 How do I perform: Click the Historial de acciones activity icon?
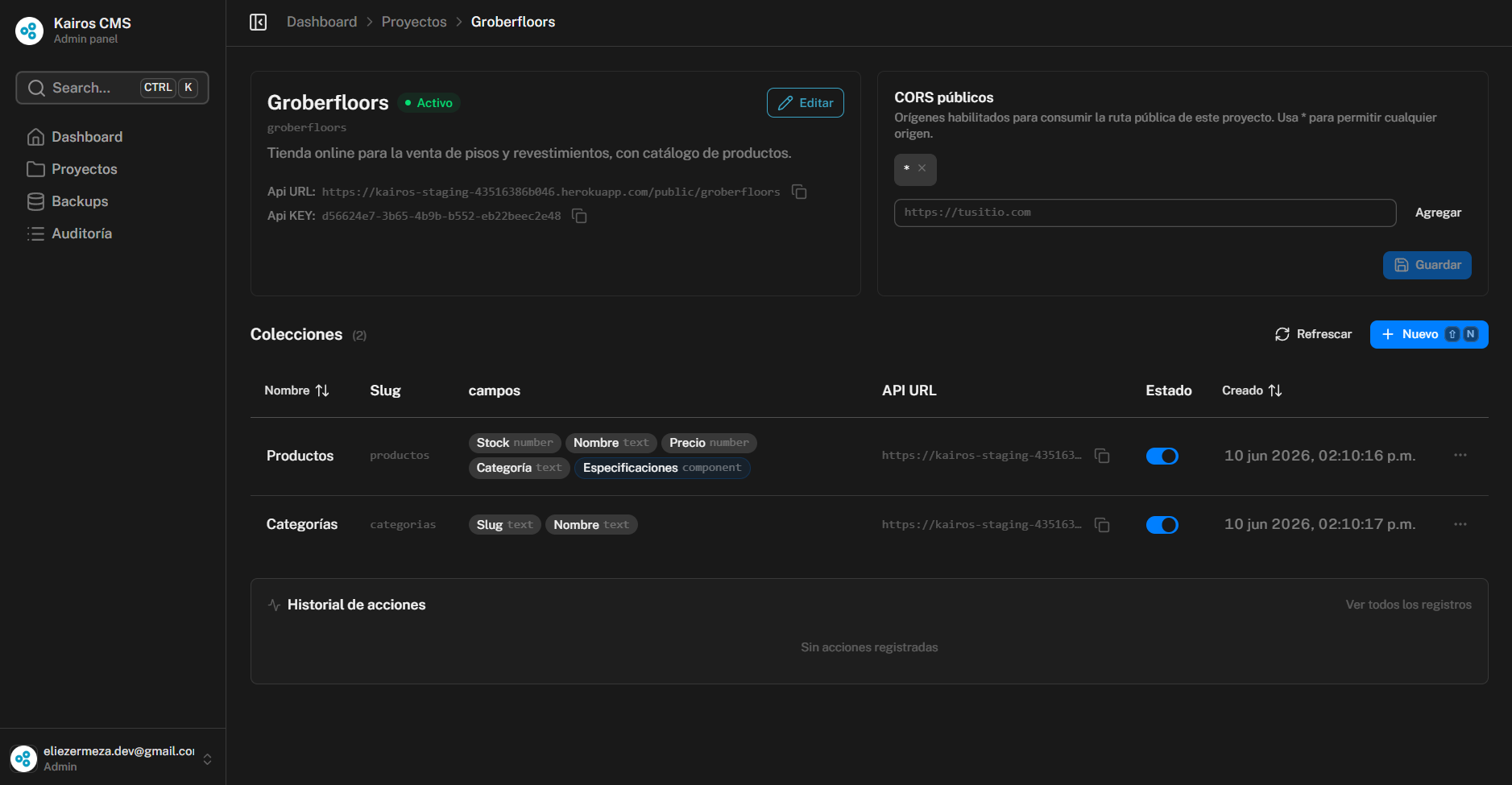(x=274, y=605)
